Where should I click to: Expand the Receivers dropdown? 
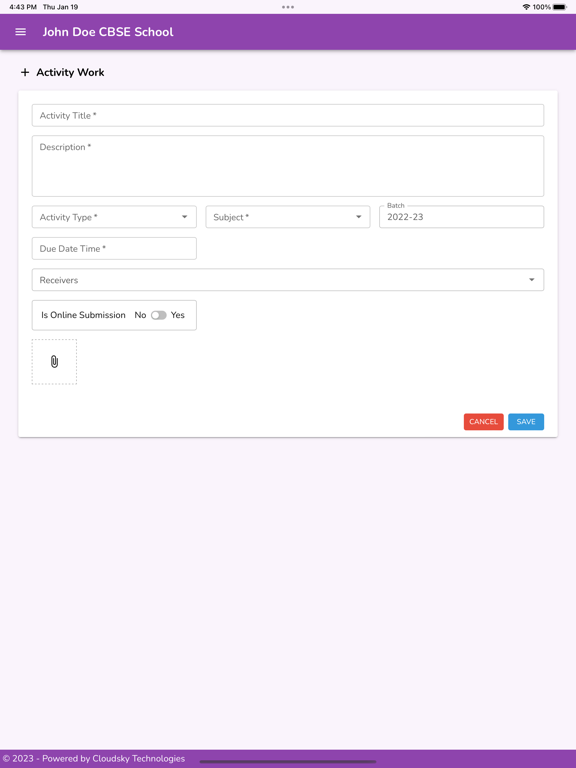pos(288,280)
